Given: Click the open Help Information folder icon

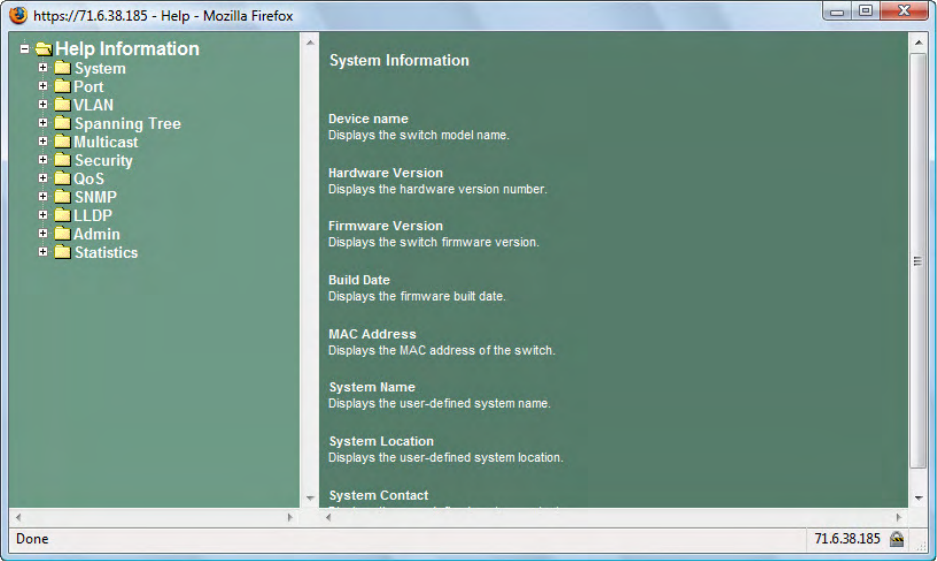Looking at the screenshot, I should [43, 49].
